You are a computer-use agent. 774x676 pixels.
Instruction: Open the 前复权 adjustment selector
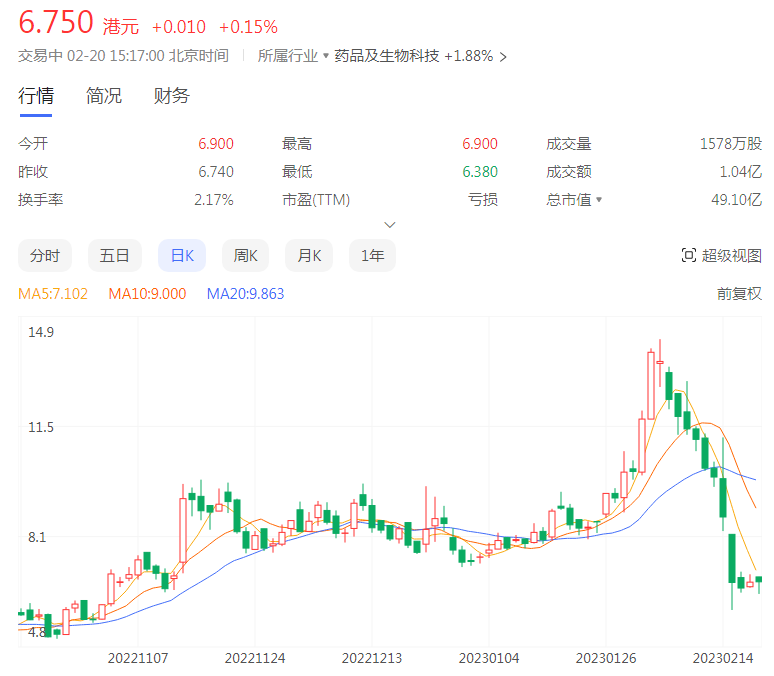click(739, 294)
